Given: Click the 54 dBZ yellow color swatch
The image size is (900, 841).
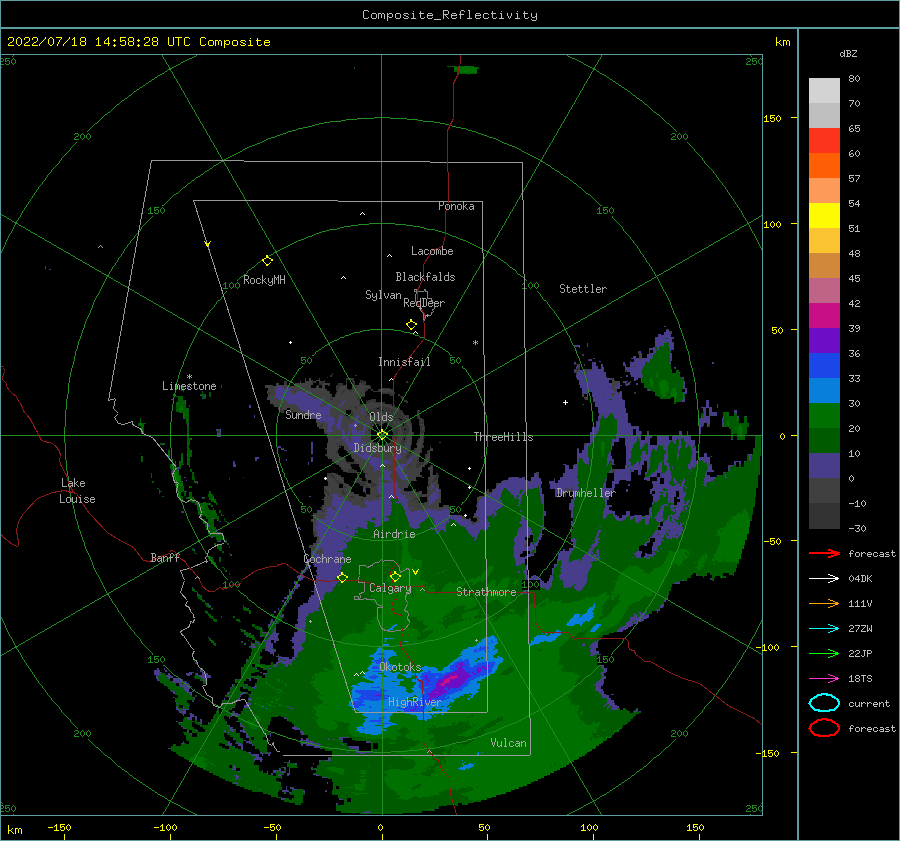Looking at the screenshot, I should [x=824, y=215].
